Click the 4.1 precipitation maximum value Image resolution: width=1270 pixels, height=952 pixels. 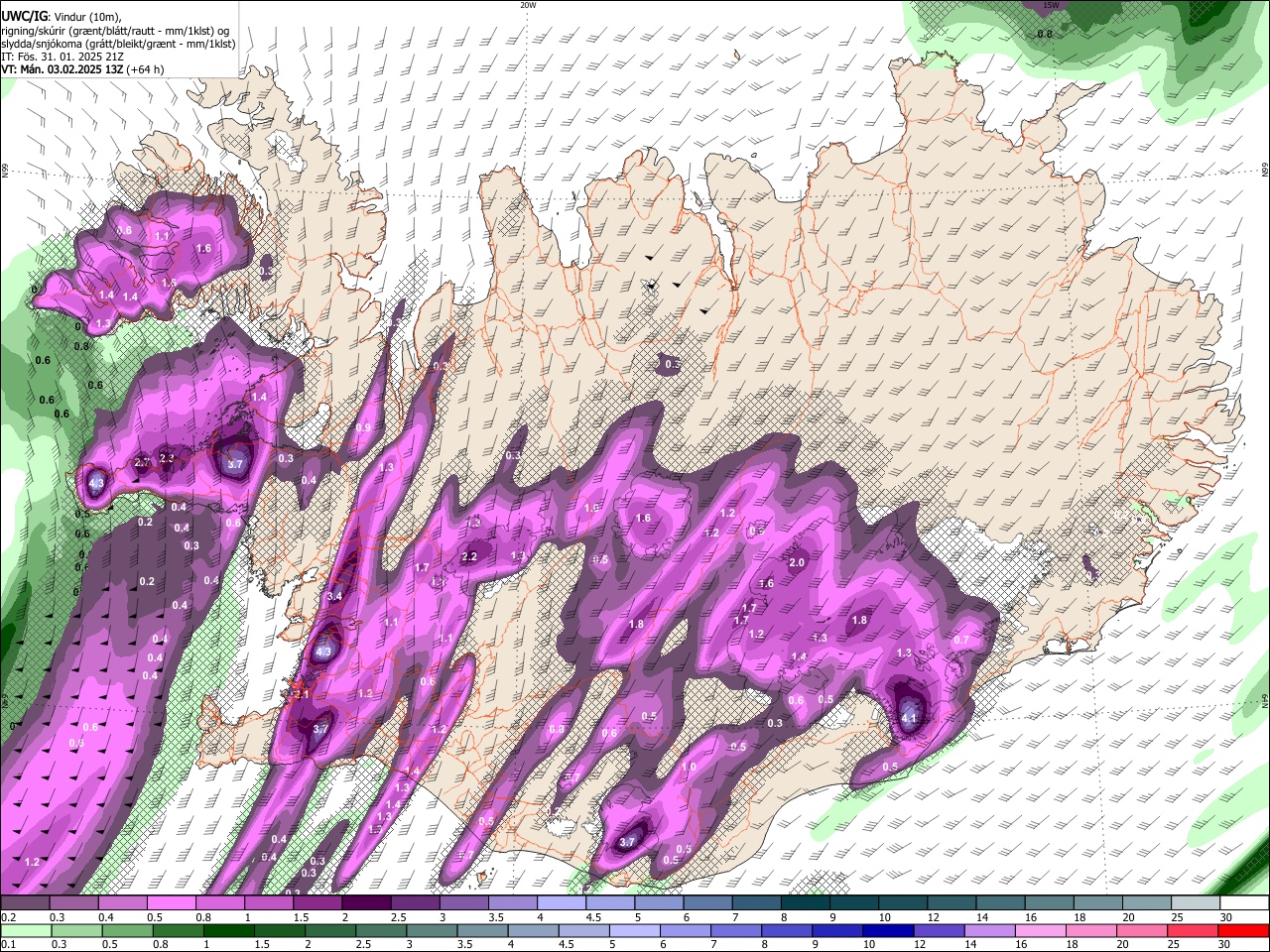[910, 718]
